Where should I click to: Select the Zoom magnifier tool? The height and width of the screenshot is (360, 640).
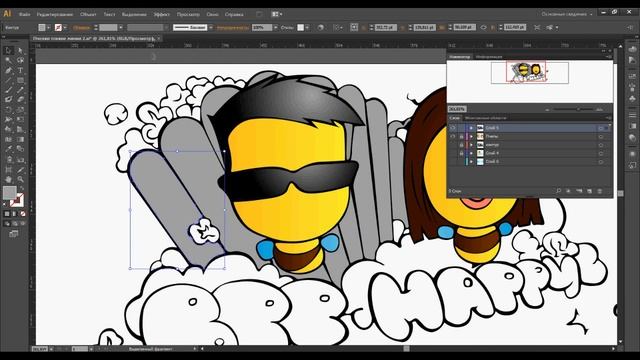20,179
